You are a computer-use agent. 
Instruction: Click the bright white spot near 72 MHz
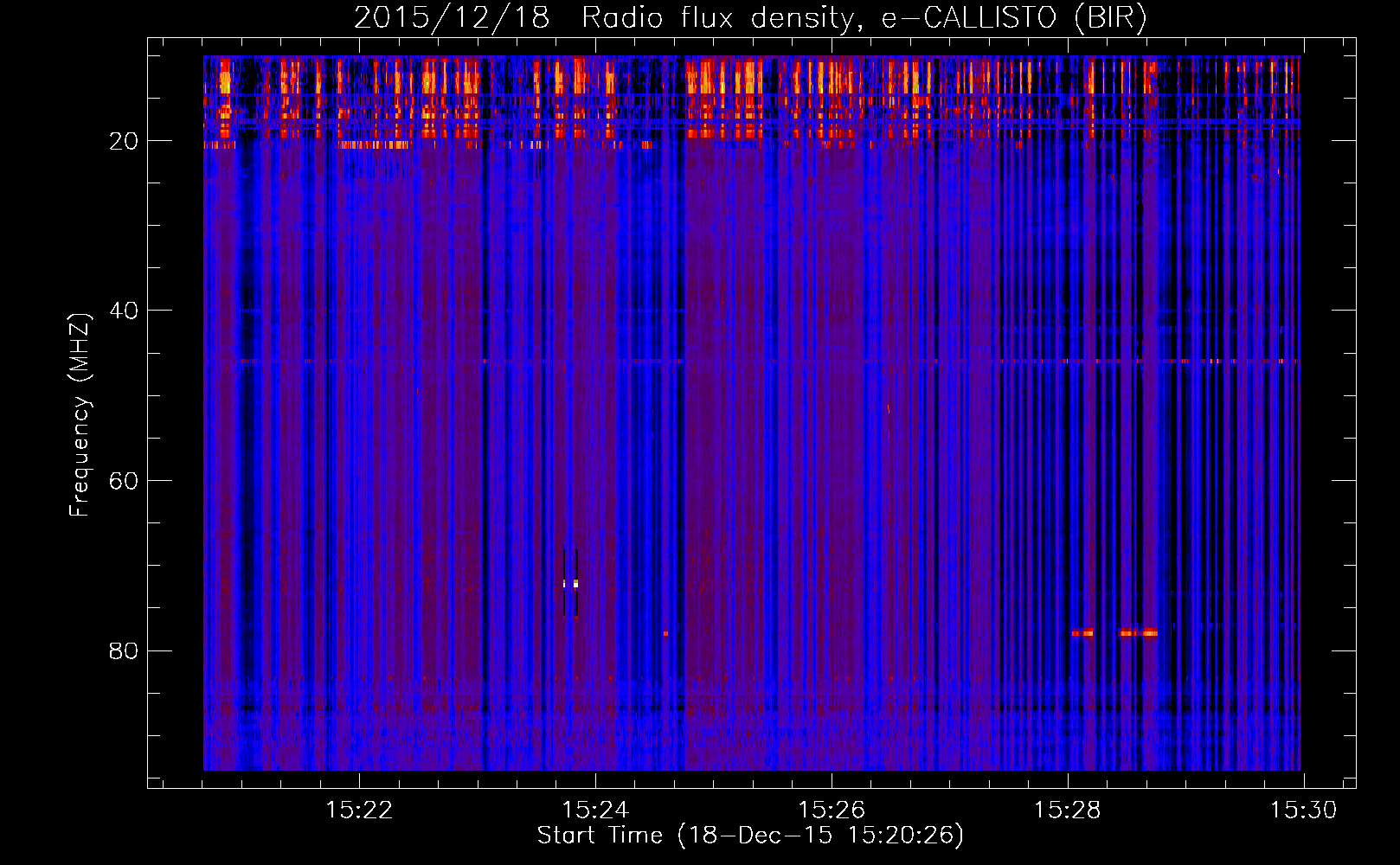tap(575, 584)
